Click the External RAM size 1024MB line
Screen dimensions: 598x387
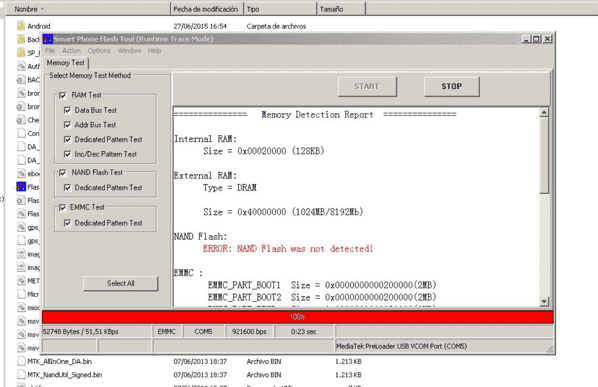(x=283, y=212)
